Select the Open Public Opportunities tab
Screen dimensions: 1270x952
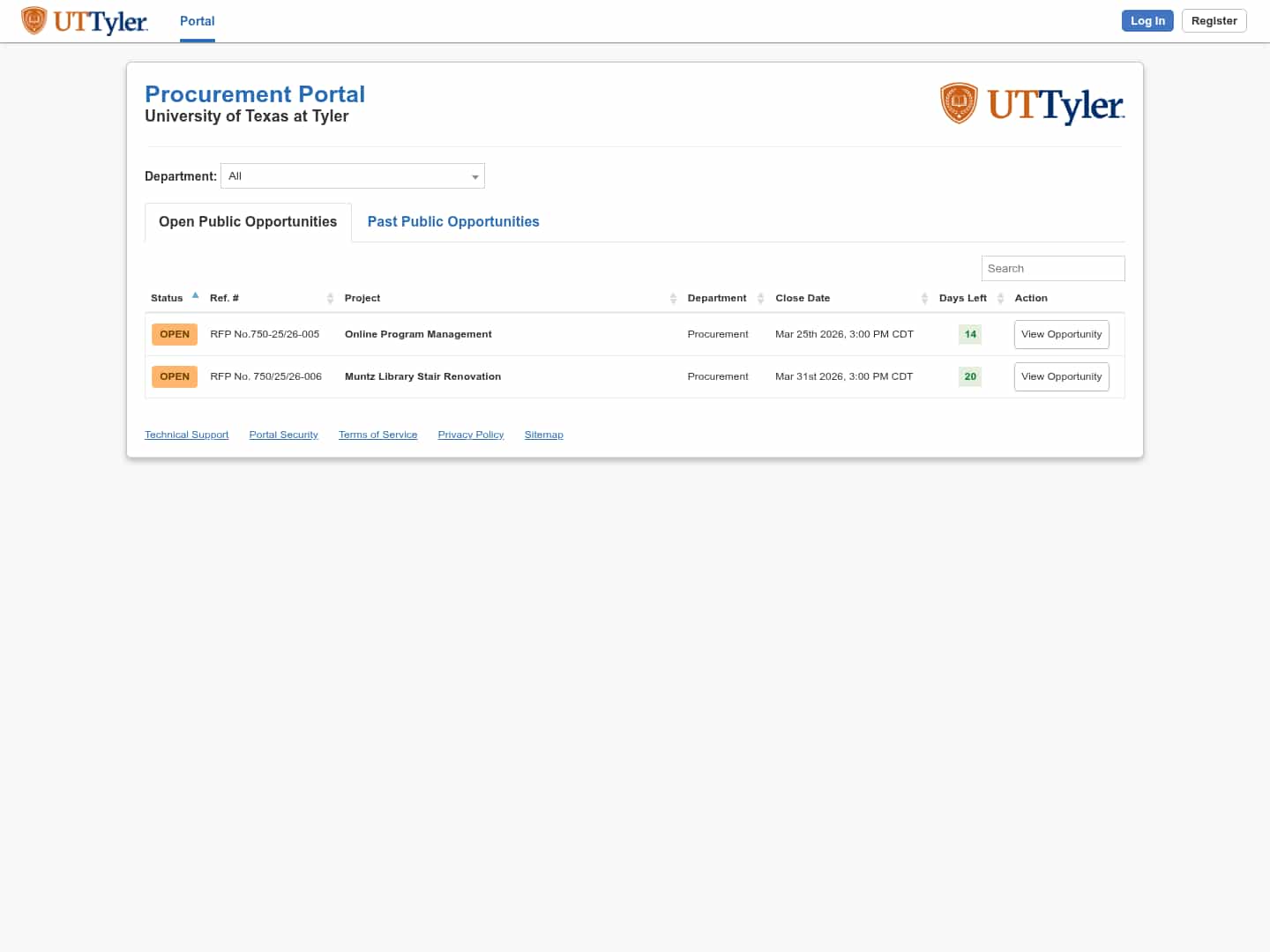coord(248,222)
